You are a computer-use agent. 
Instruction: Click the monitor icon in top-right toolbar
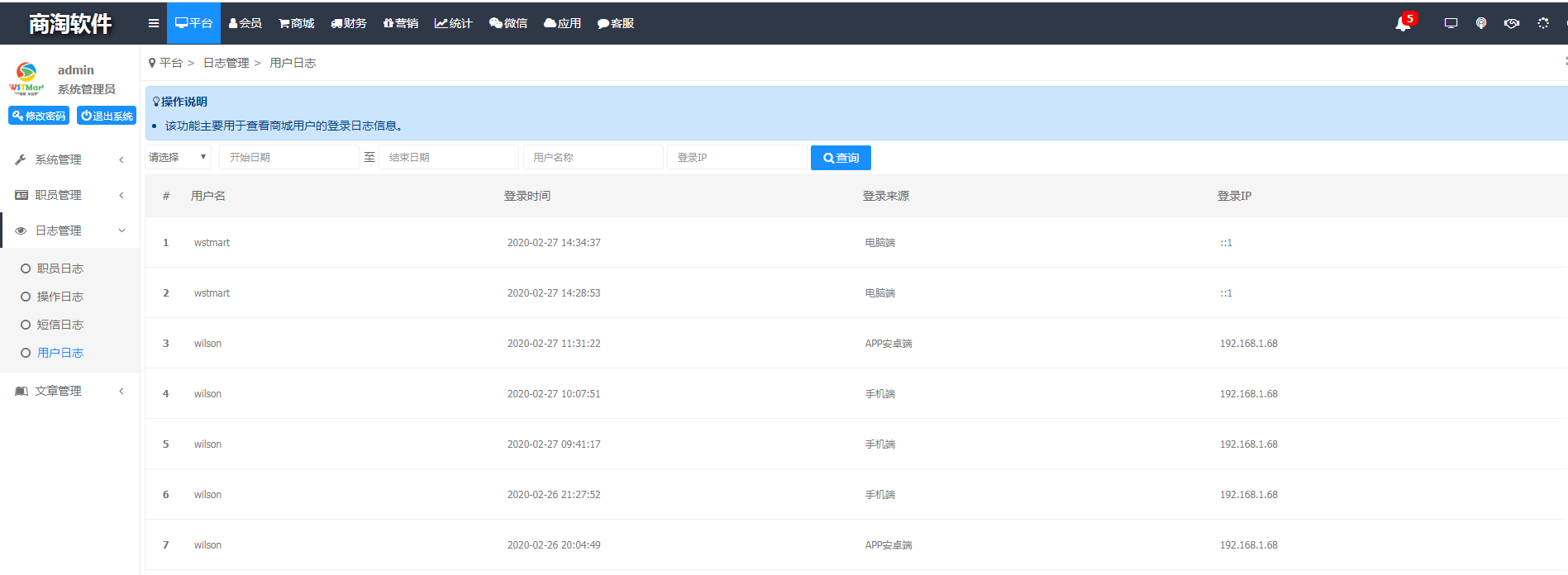[1451, 23]
